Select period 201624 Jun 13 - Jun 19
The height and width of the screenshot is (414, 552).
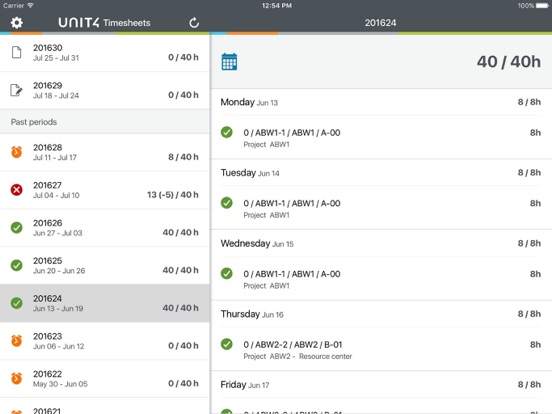[x=105, y=303]
